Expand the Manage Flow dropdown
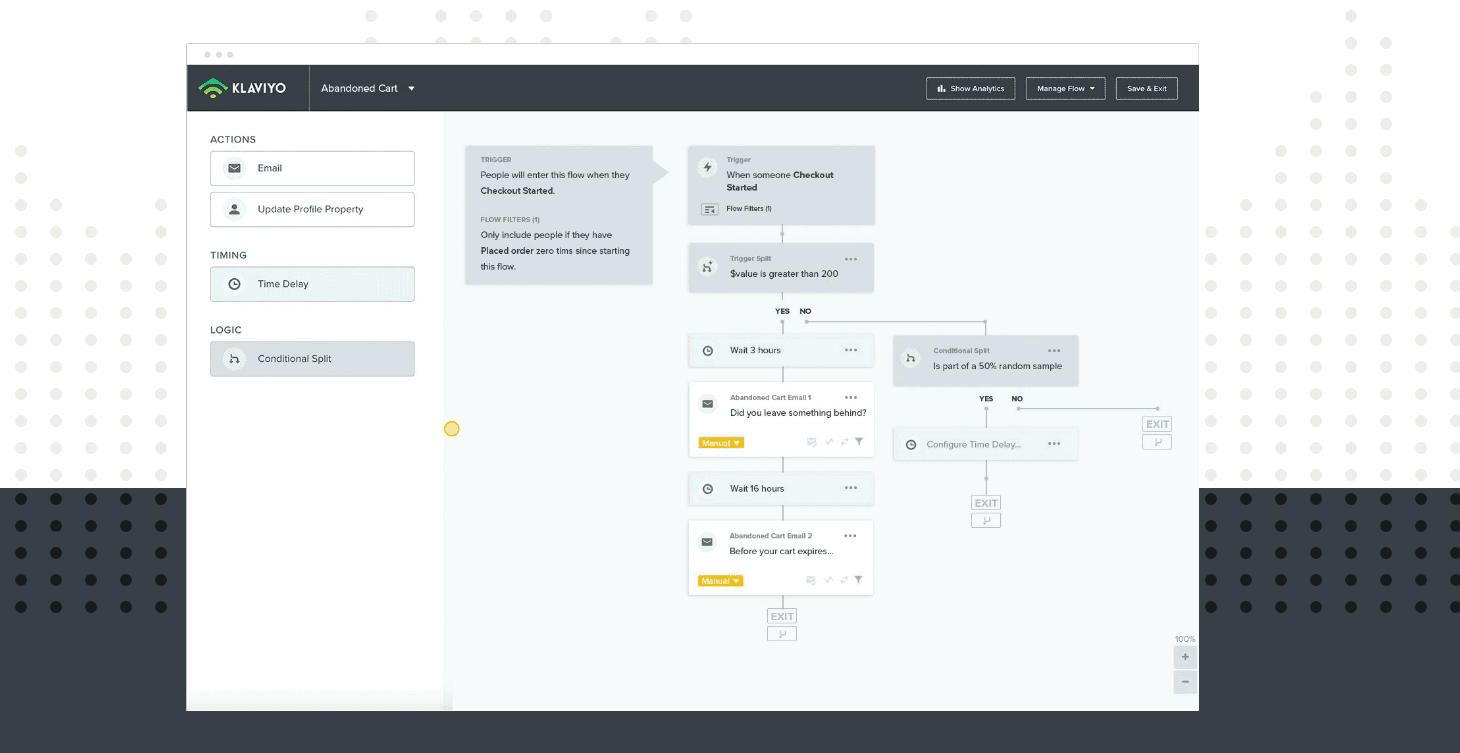The width and height of the screenshot is (1460, 753). (1065, 88)
